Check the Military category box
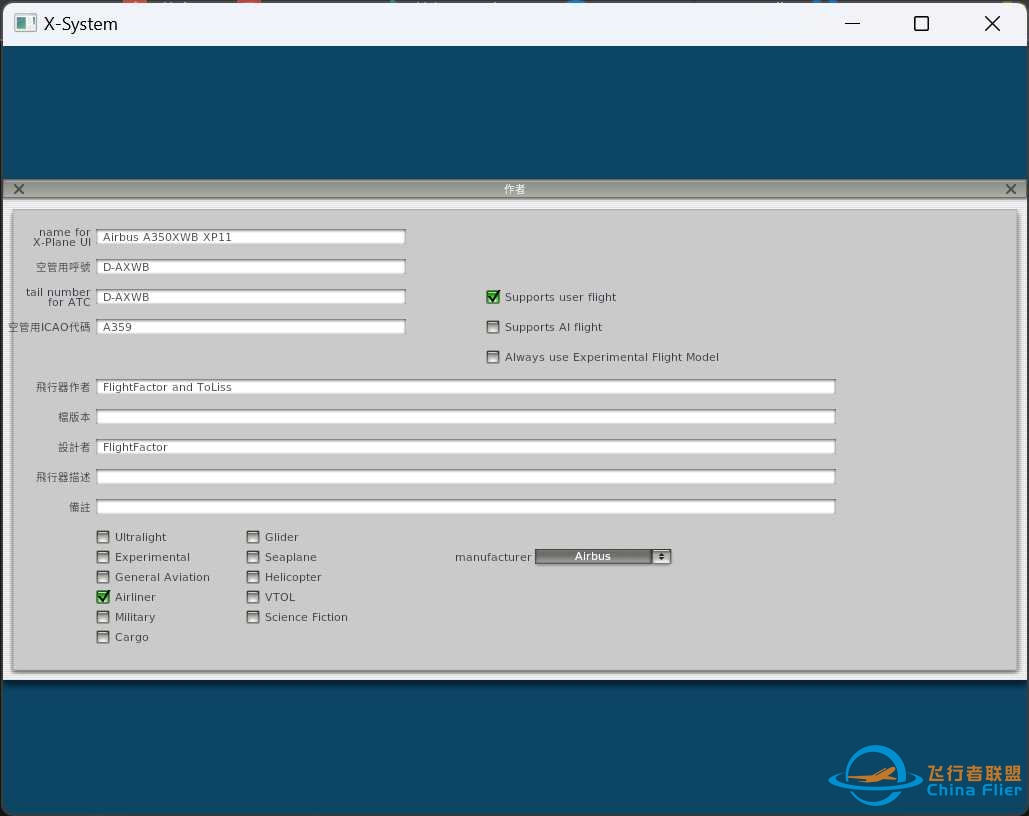 (x=103, y=617)
